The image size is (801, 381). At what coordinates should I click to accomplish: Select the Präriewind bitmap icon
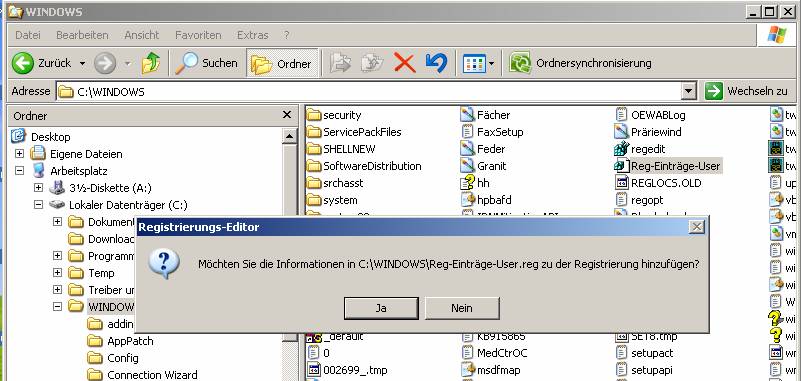point(621,132)
